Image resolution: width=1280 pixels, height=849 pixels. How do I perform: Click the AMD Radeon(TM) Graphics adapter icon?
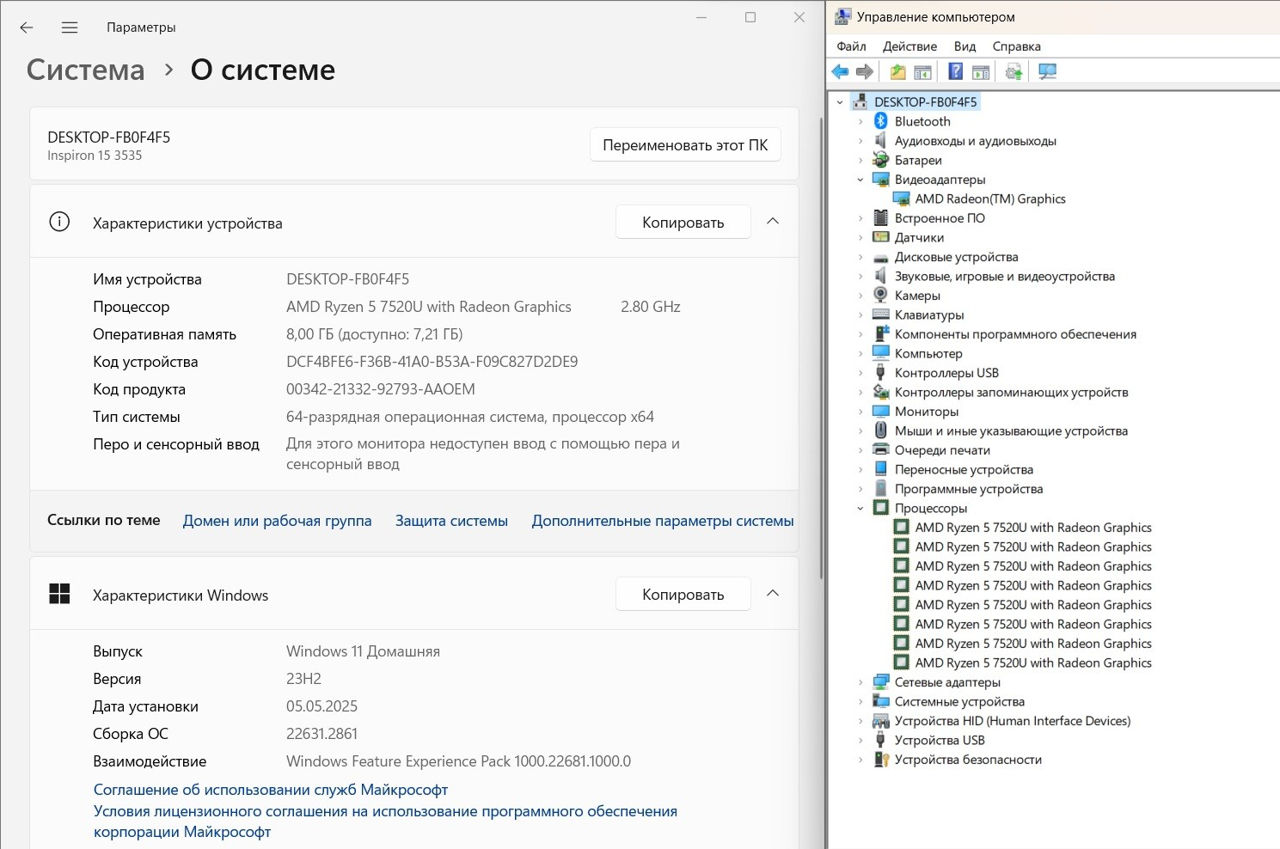901,199
